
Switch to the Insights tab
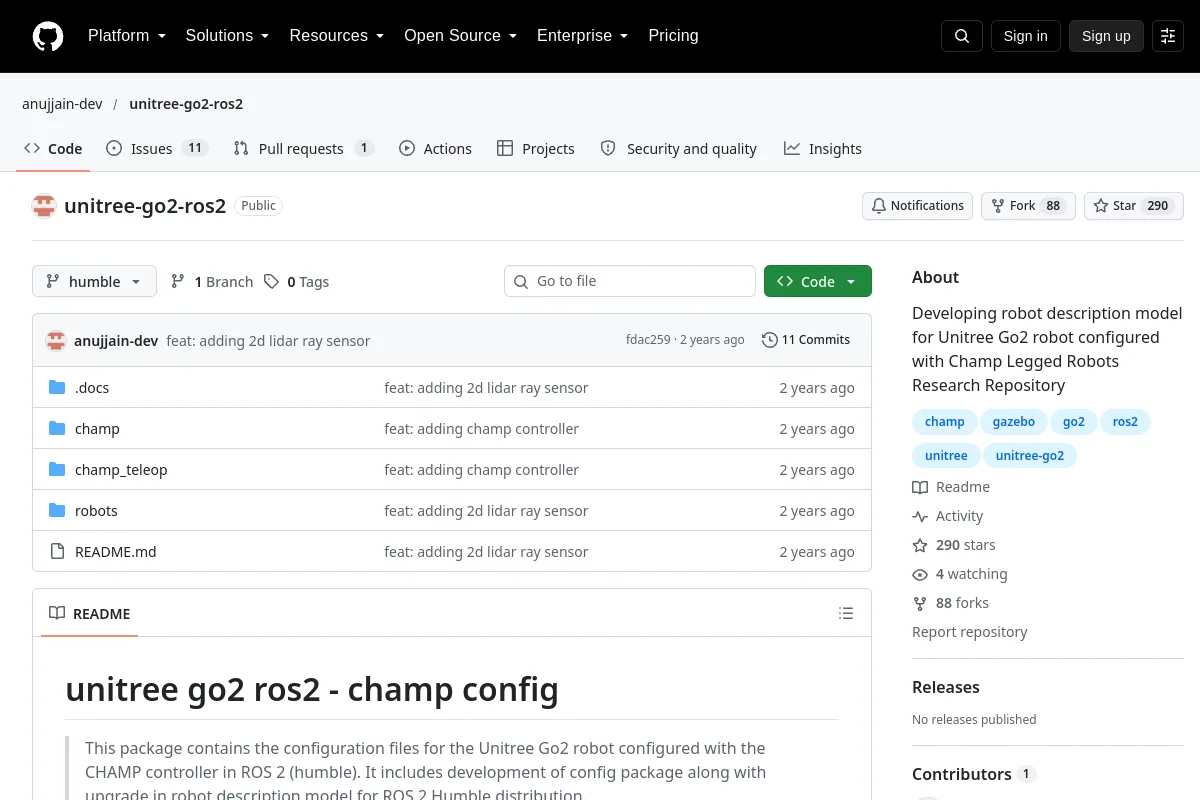(x=823, y=149)
